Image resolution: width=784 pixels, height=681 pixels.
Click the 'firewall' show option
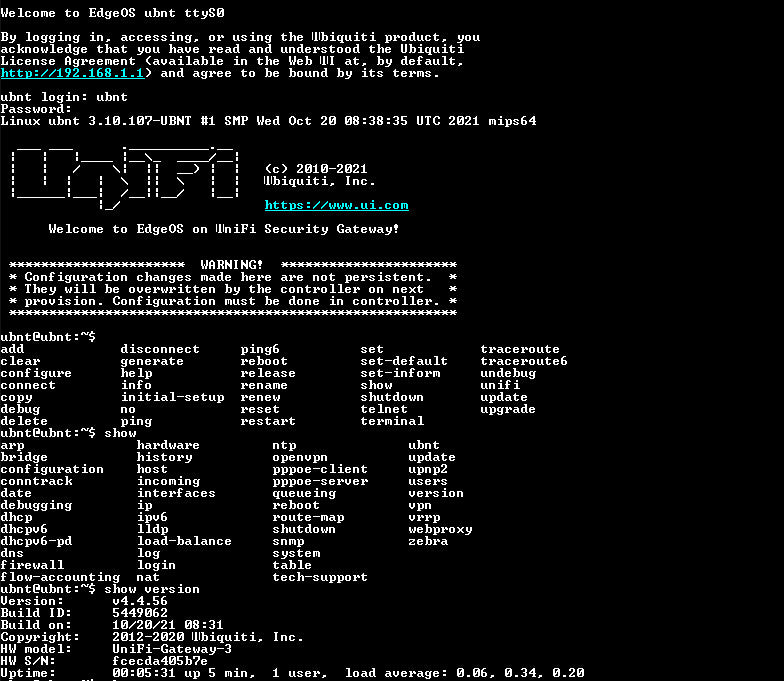coord(32,565)
